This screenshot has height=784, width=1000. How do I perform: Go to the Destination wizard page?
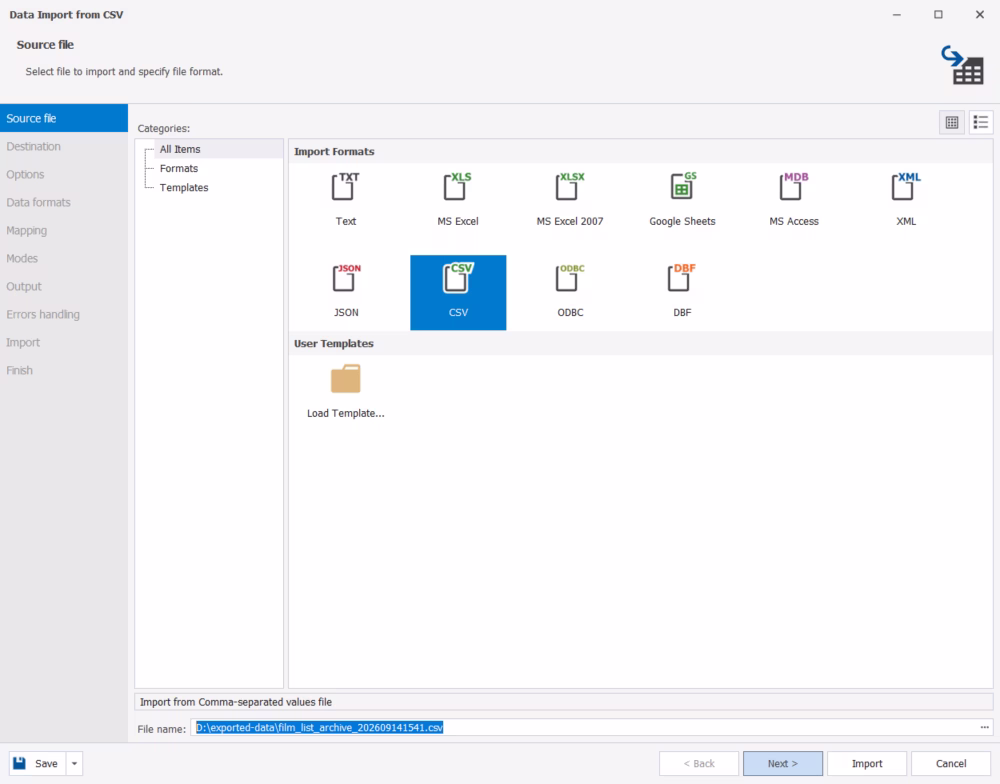64,146
